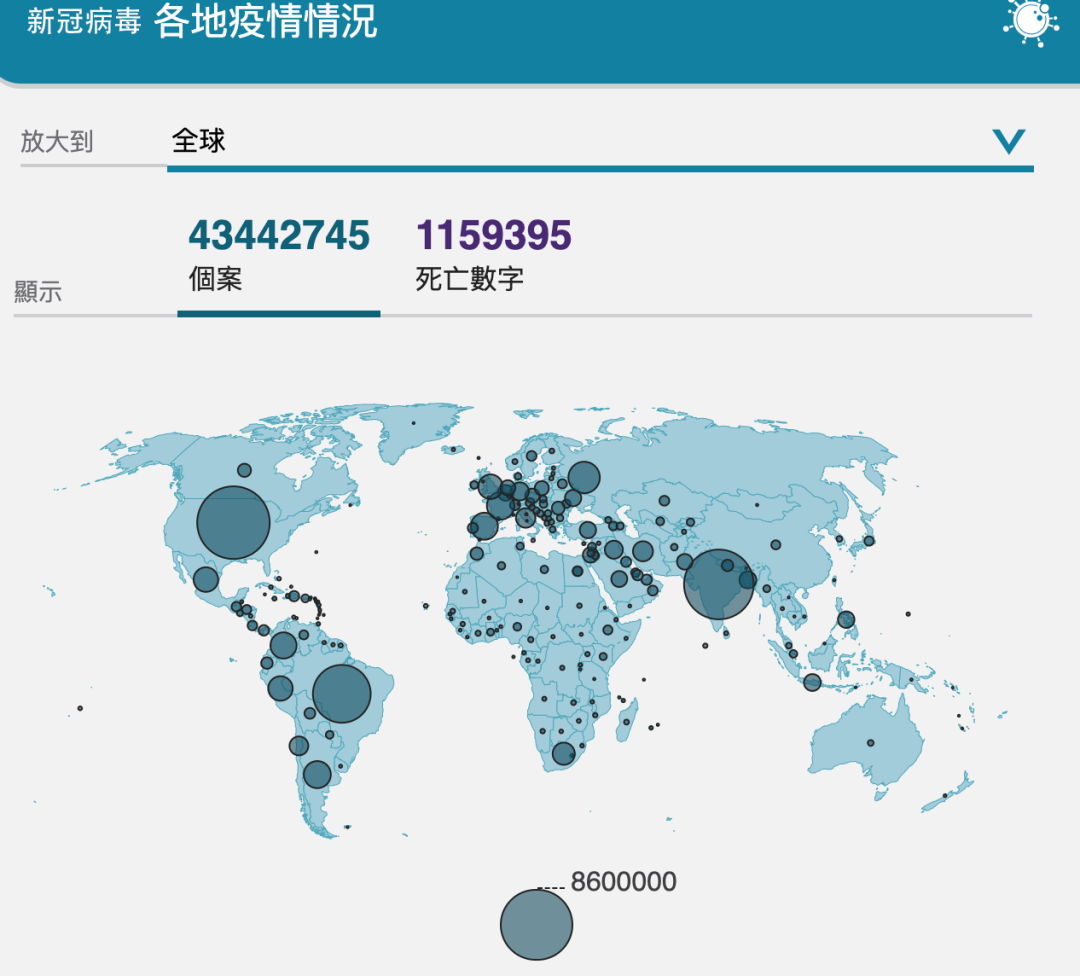The image size is (1080, 976).
Task: Click the coronavirus icon in the header
Action: [x=1030, y=20]
